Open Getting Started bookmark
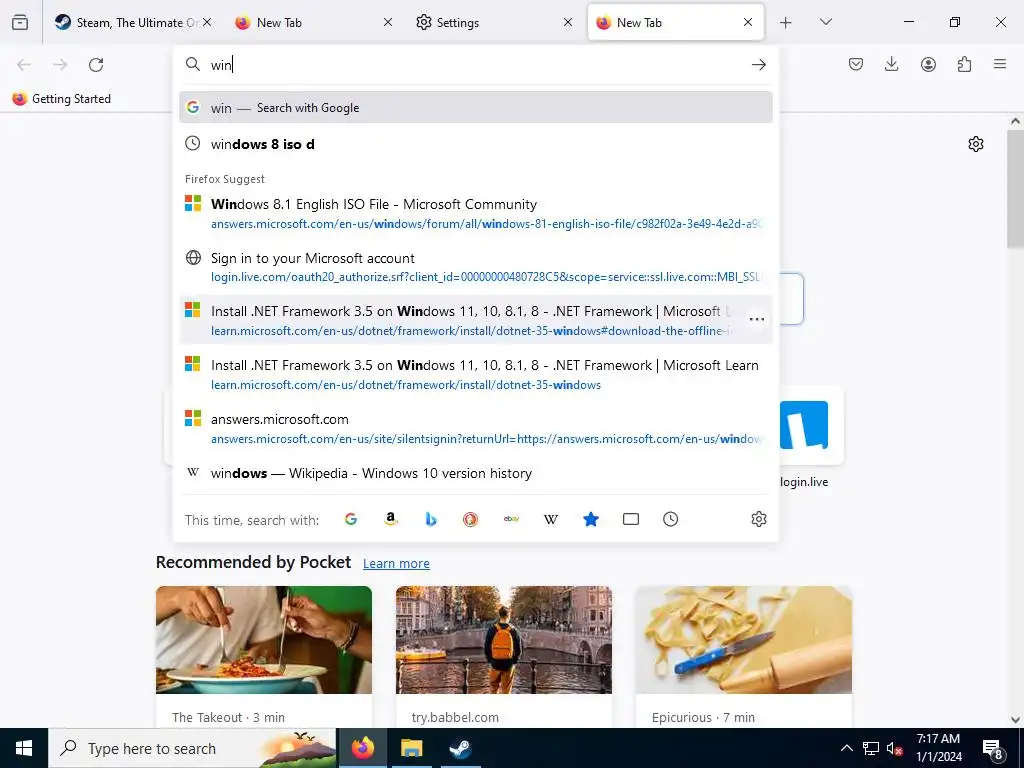Image resolution: width=1024 pixels, height=768 pixels. (62, 99)
